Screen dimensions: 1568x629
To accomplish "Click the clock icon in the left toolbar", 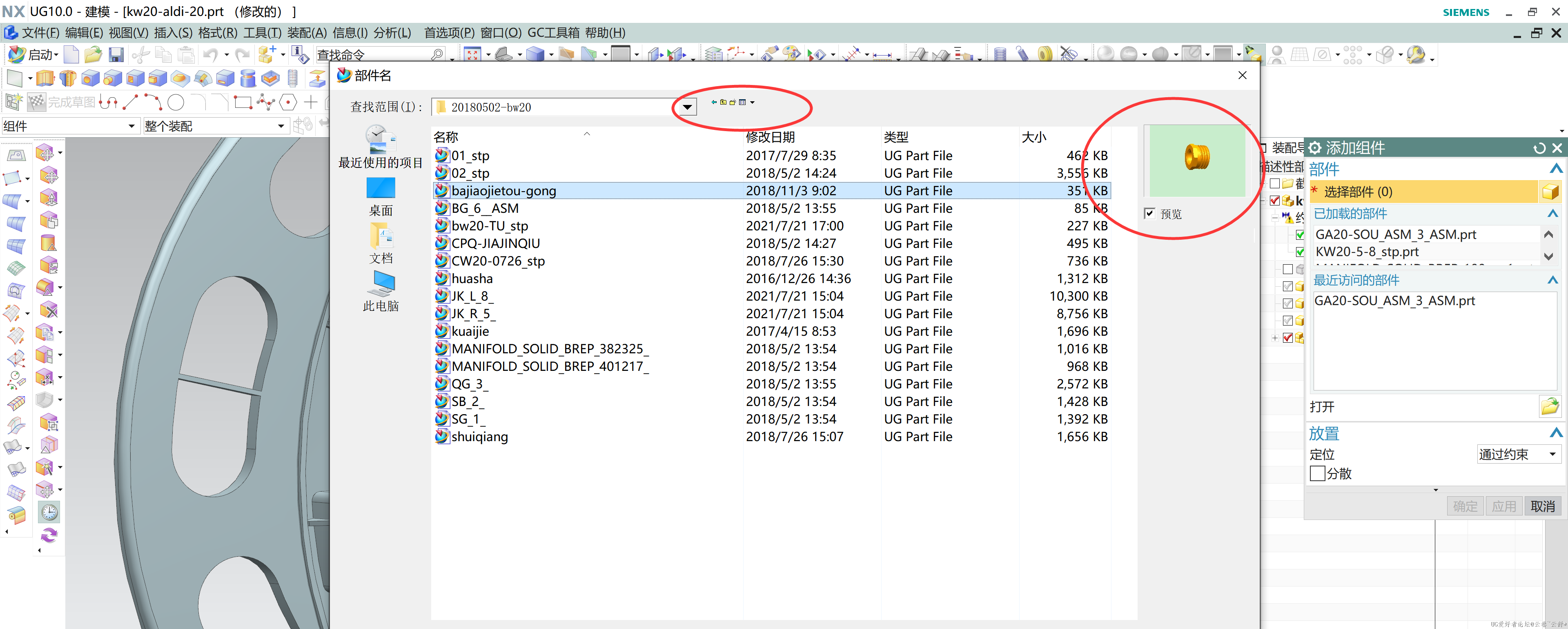I will tap(49, 512).
